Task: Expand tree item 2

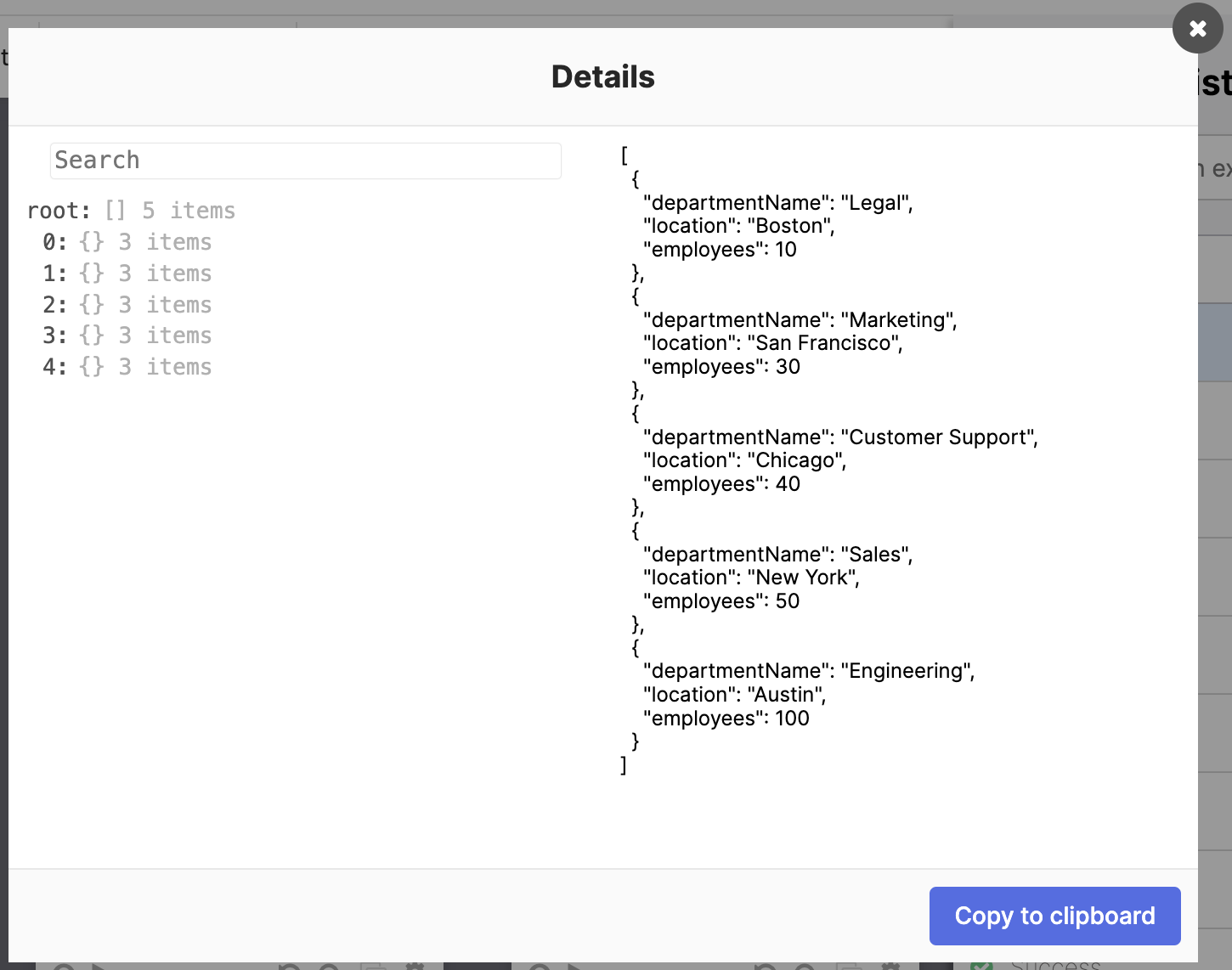Action: click(x=54, y=305)
